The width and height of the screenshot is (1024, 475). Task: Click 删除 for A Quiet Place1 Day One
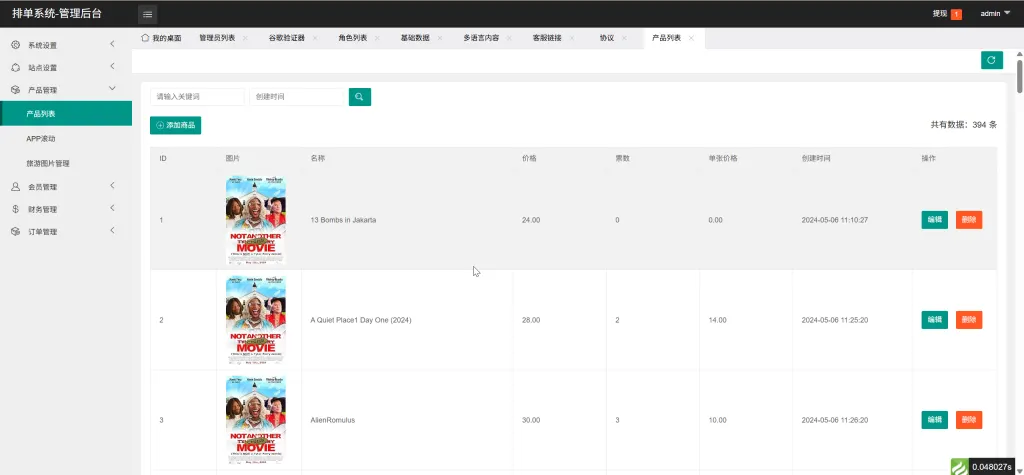(x=969, y=319)
